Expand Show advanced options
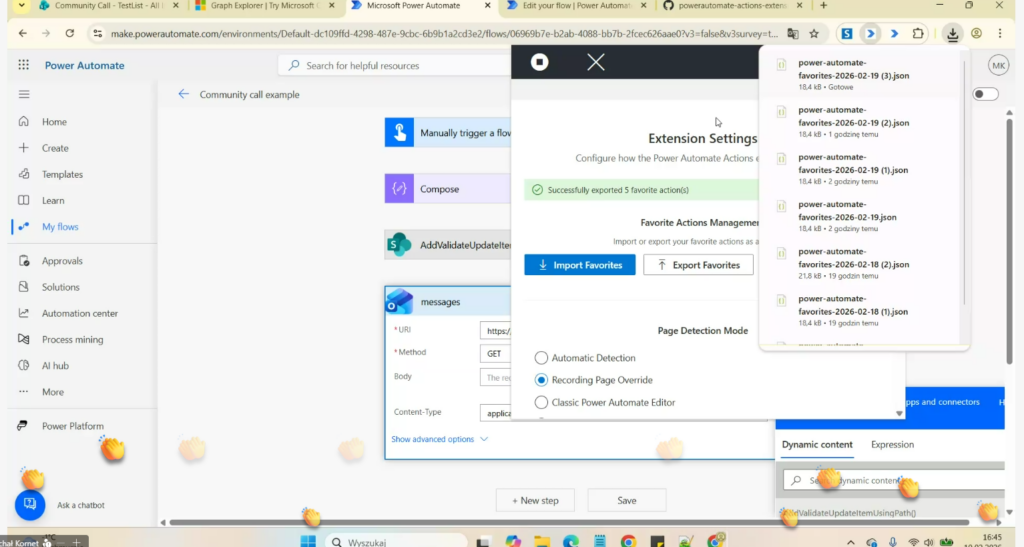Image resolution: width=1024 pixels, height=547 pixels. coord(439,439)
